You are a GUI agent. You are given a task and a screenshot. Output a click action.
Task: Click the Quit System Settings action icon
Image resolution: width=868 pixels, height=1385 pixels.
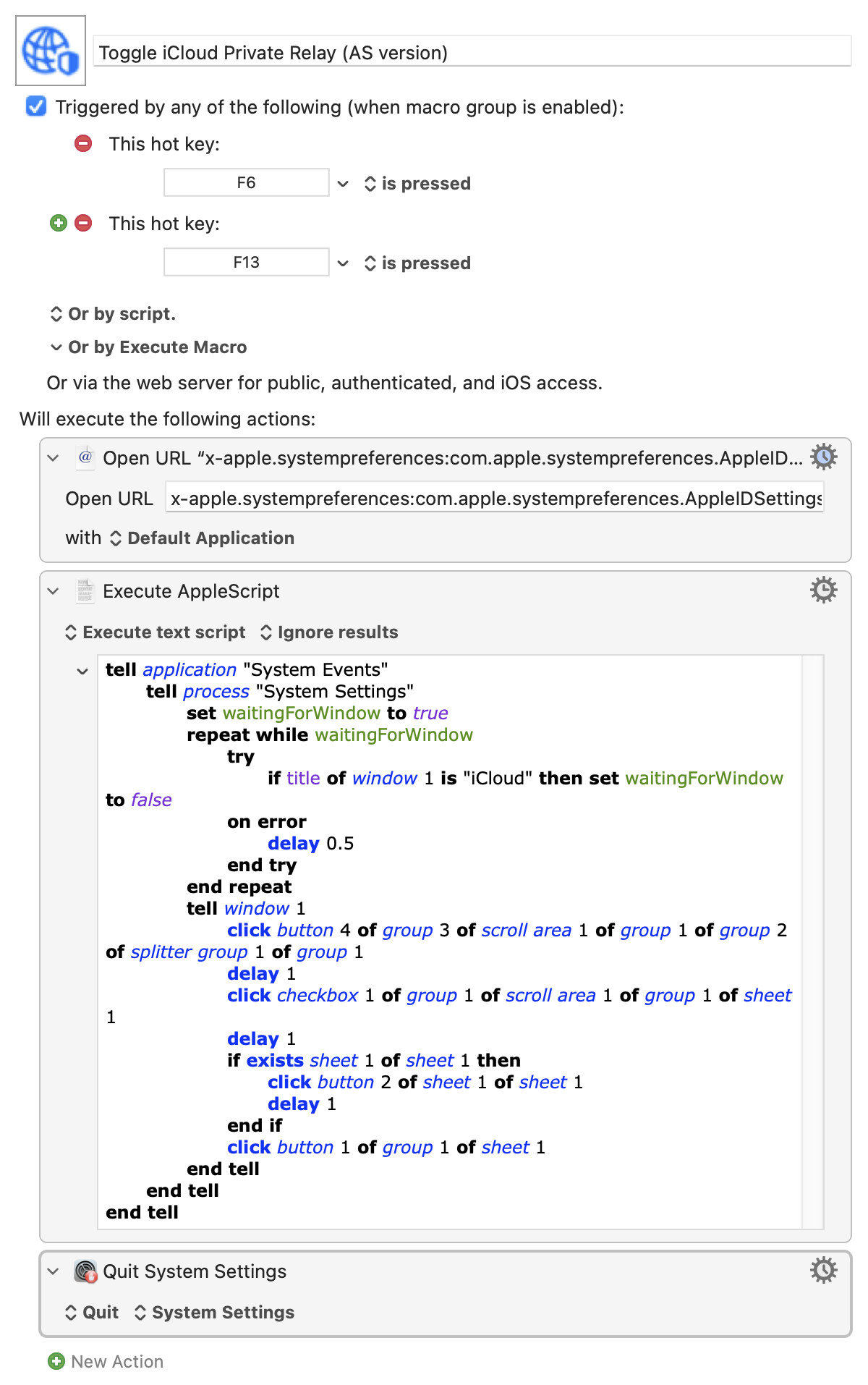point(85,1271)
